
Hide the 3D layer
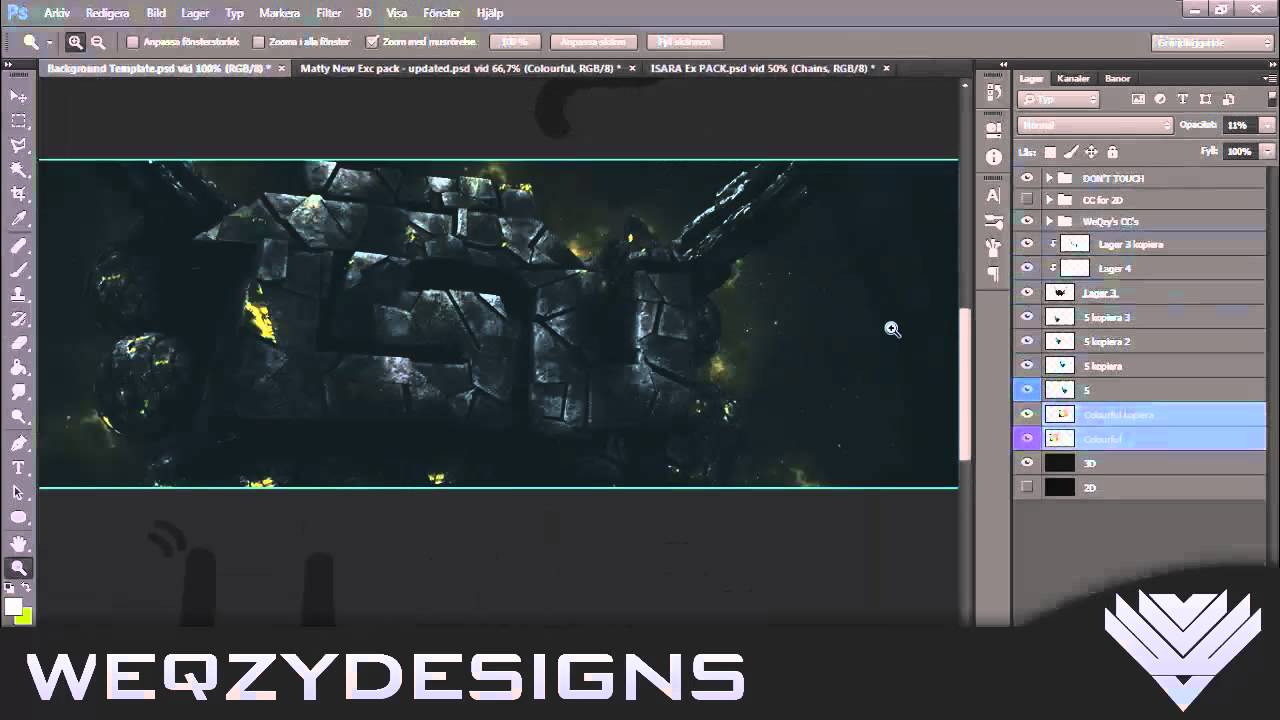click(1027, 463)
